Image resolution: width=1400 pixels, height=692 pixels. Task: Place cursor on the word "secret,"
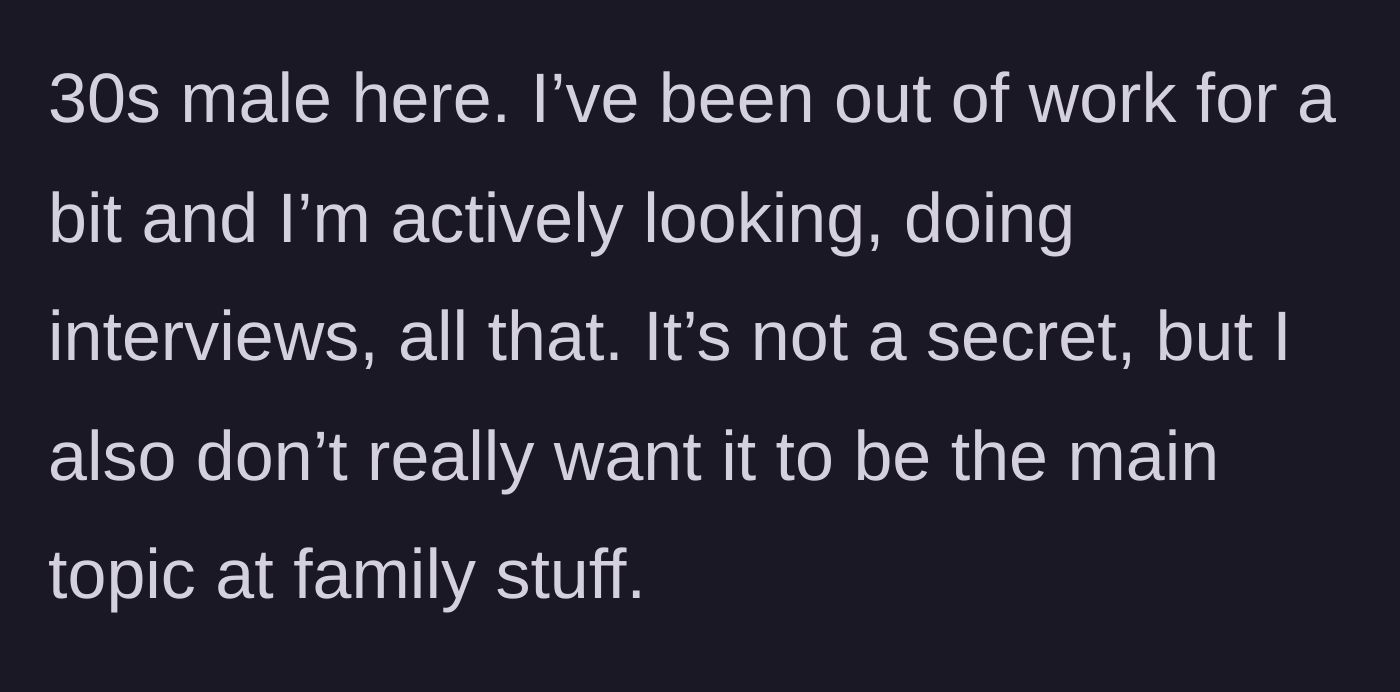pyautogui.click(x=1030, y=338)
